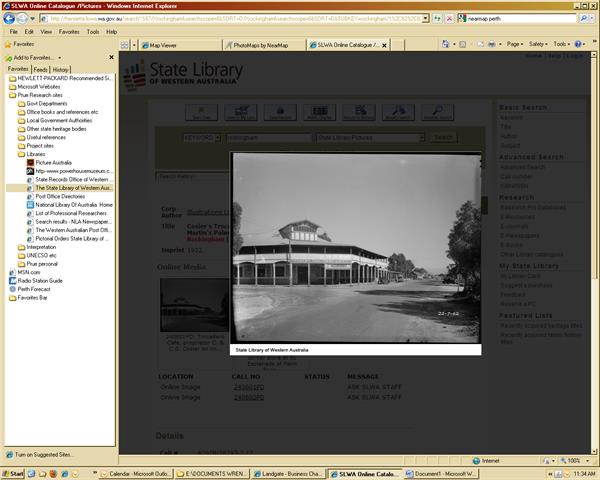This screenshot has width=600, height=480.
Task: Click the Refresh page icon
Action: click(437, 18)
